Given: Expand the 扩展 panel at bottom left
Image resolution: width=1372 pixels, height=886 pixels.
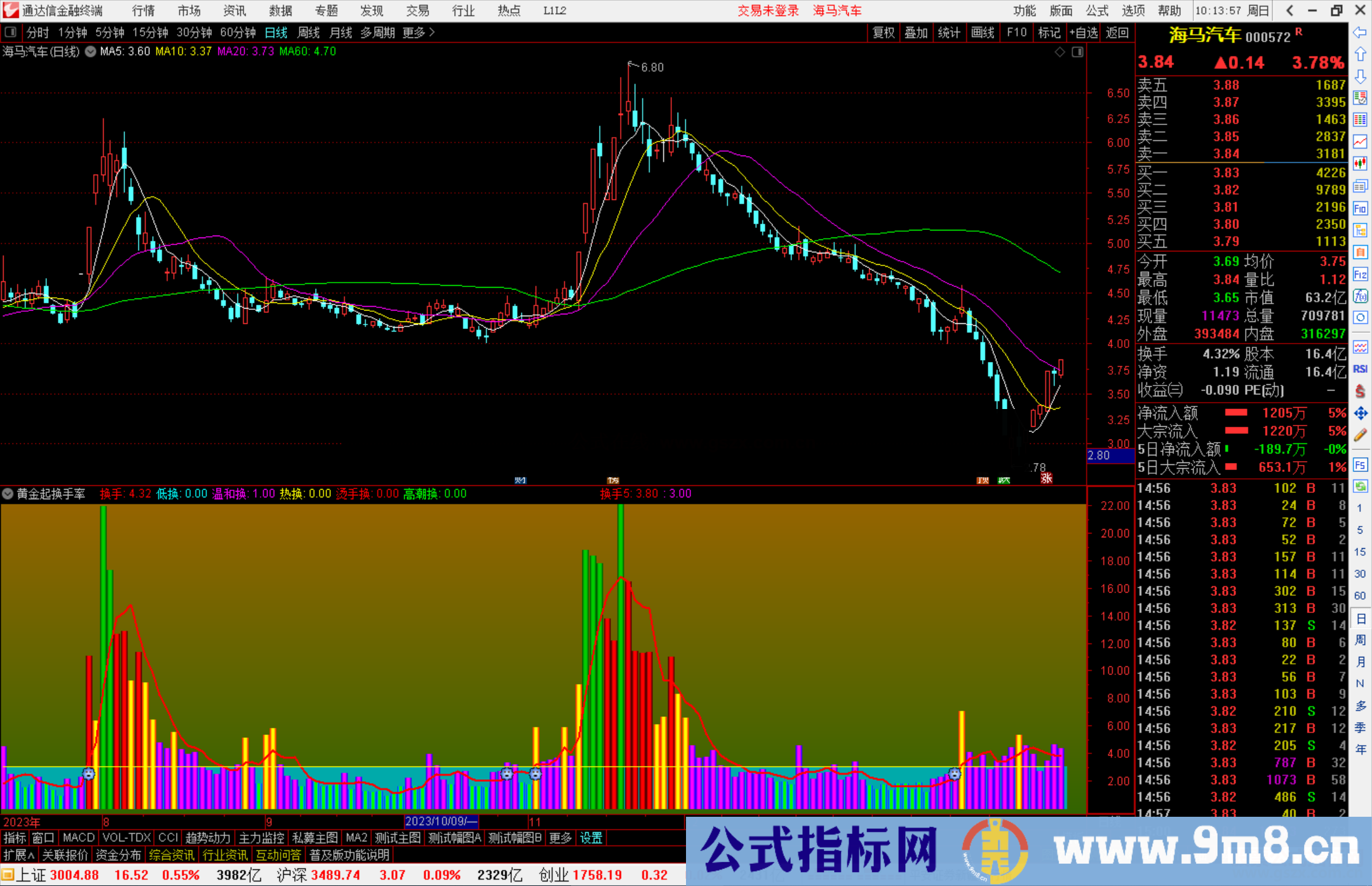Looking at the screenshot, I should [19, 855].
